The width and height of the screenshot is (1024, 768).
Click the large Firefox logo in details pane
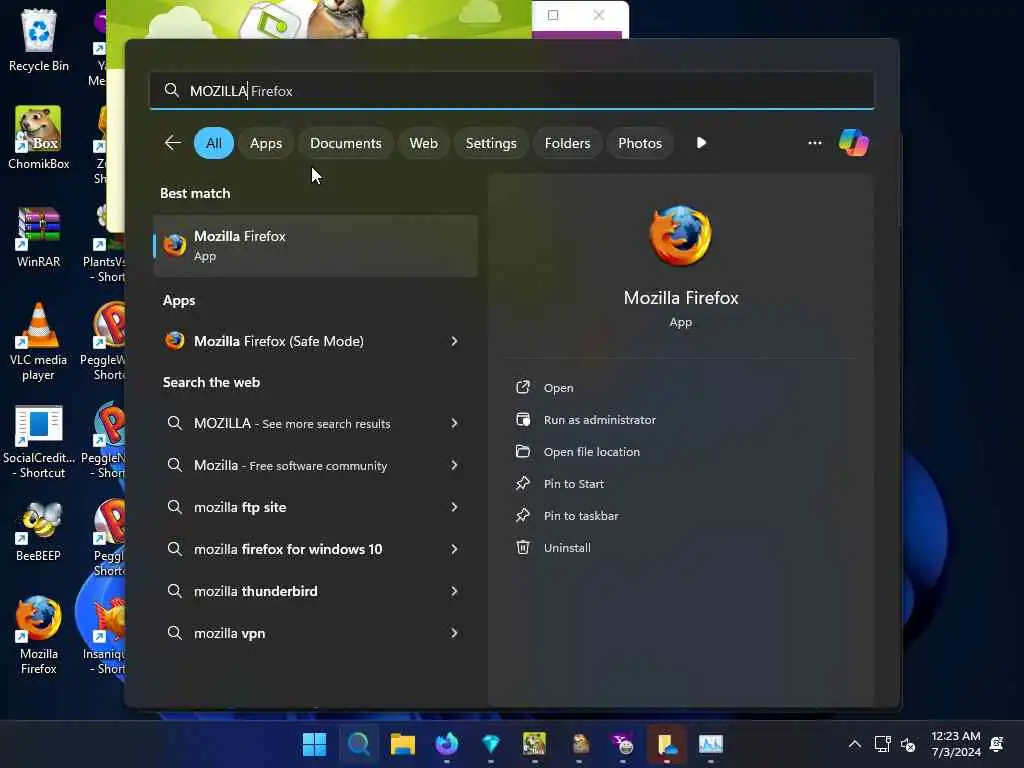point(680,236)
